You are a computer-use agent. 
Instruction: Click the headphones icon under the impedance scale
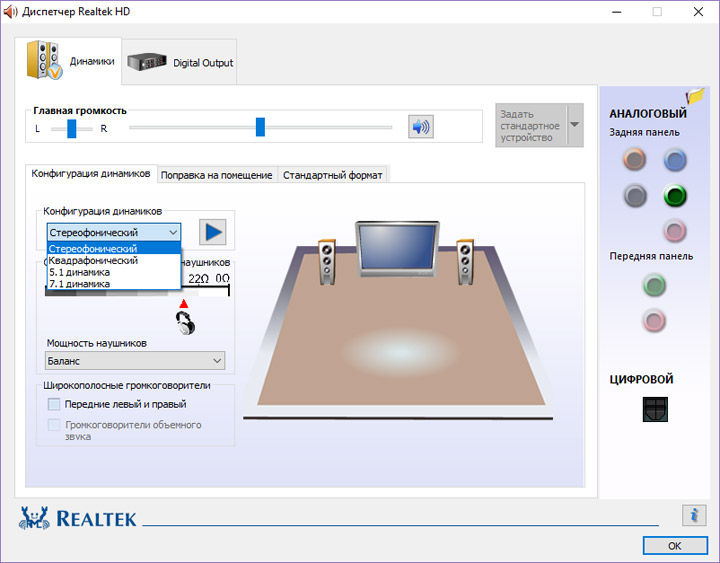186,323
